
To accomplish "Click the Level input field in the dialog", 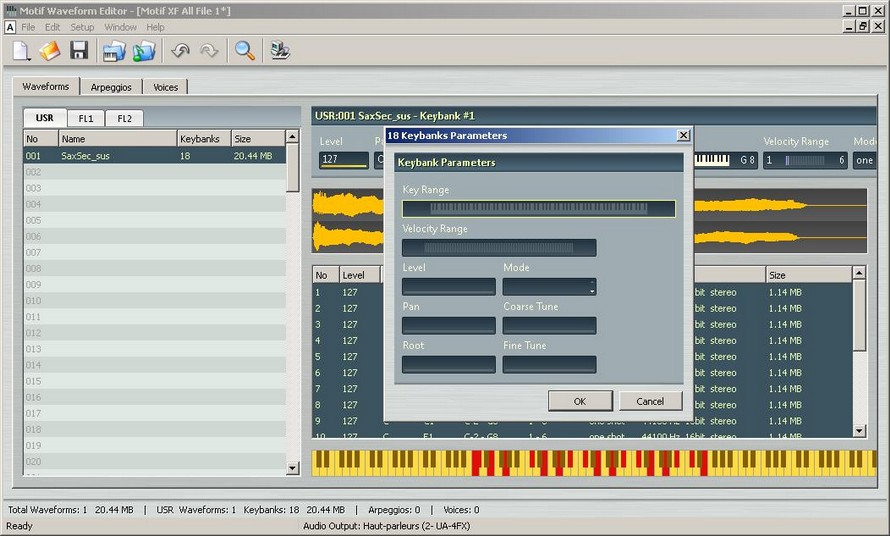I will click(x=448, y=287).
